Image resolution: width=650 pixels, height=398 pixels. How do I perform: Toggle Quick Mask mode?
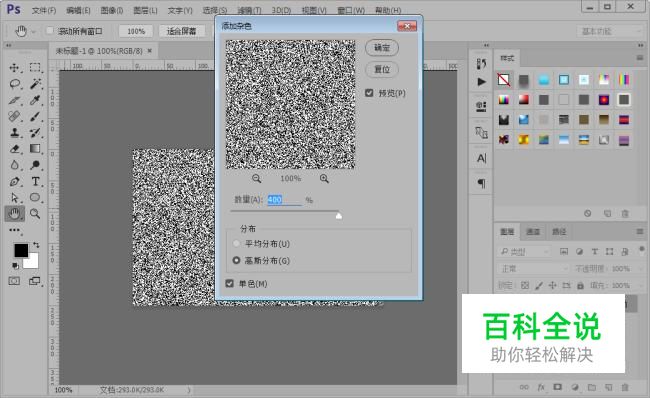tap(14, 281)
